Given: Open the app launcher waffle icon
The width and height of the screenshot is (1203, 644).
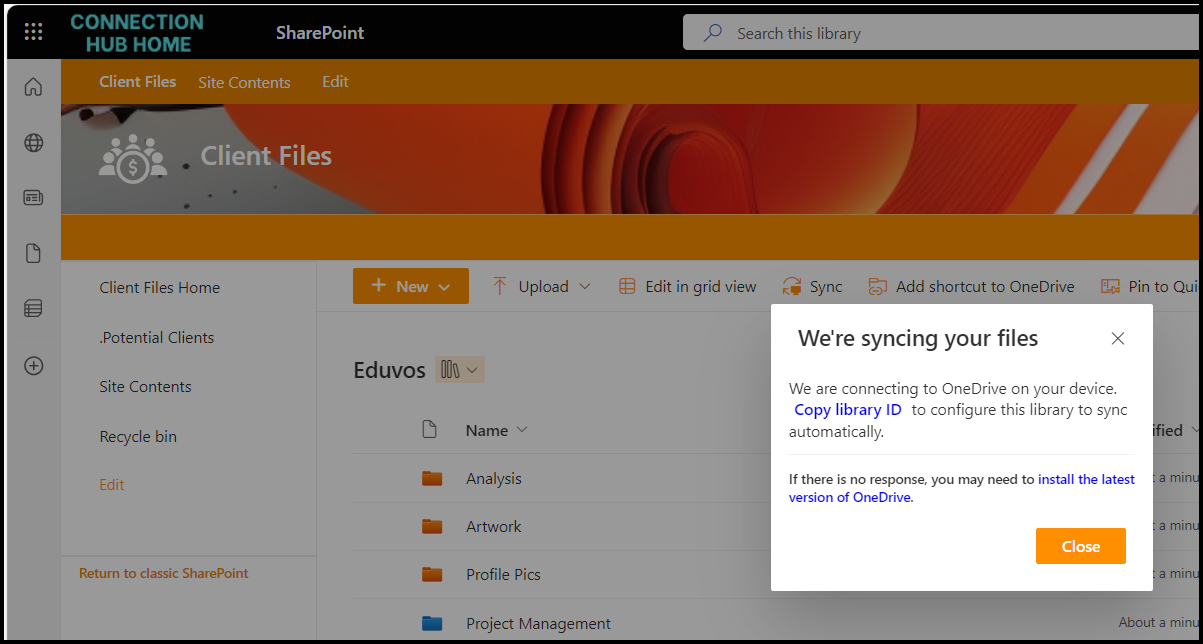Looking at the screenshot, I should tap(33, 32).
